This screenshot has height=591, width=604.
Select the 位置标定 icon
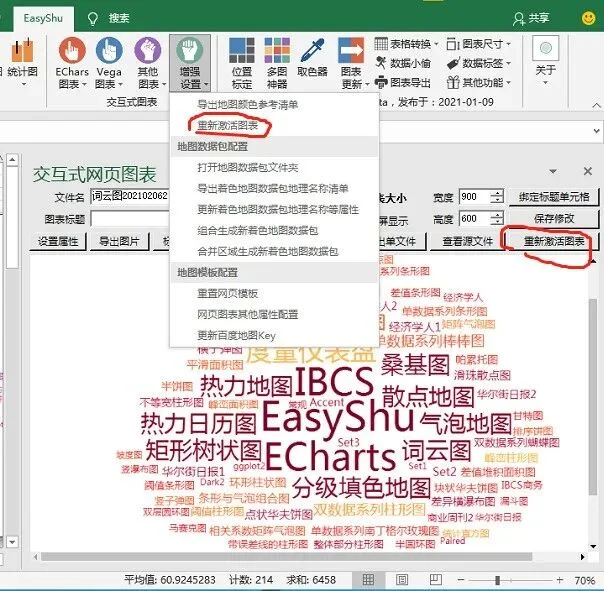point(242,63)
